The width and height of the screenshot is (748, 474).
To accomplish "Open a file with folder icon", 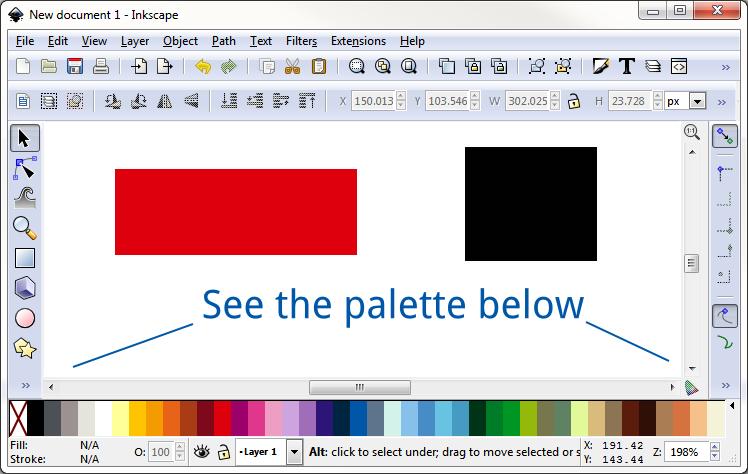I will click(49, 66).
